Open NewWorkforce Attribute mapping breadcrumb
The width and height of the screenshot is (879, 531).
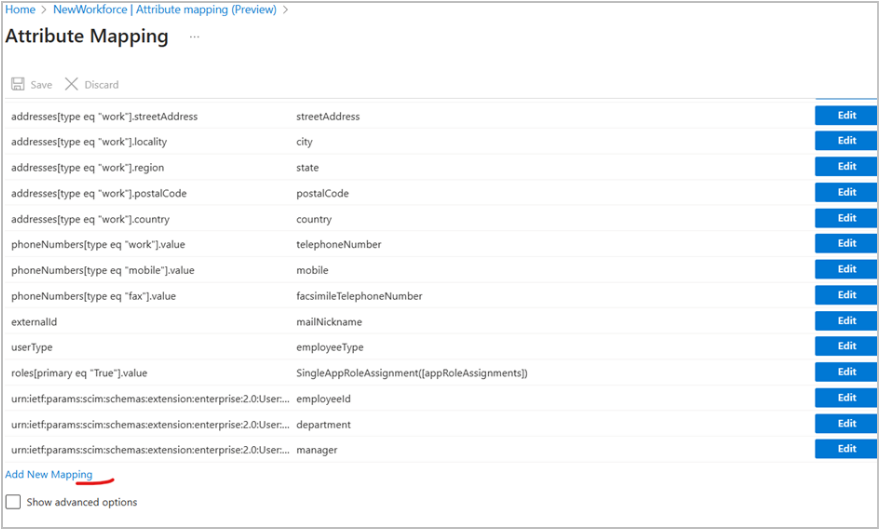[x=165, y=10]
